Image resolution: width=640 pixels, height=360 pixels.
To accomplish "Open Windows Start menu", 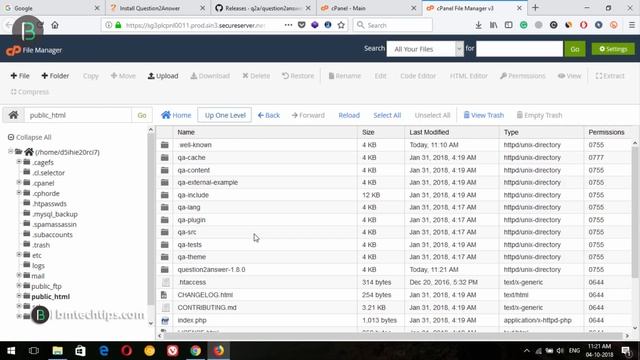I will pos(11,351).
